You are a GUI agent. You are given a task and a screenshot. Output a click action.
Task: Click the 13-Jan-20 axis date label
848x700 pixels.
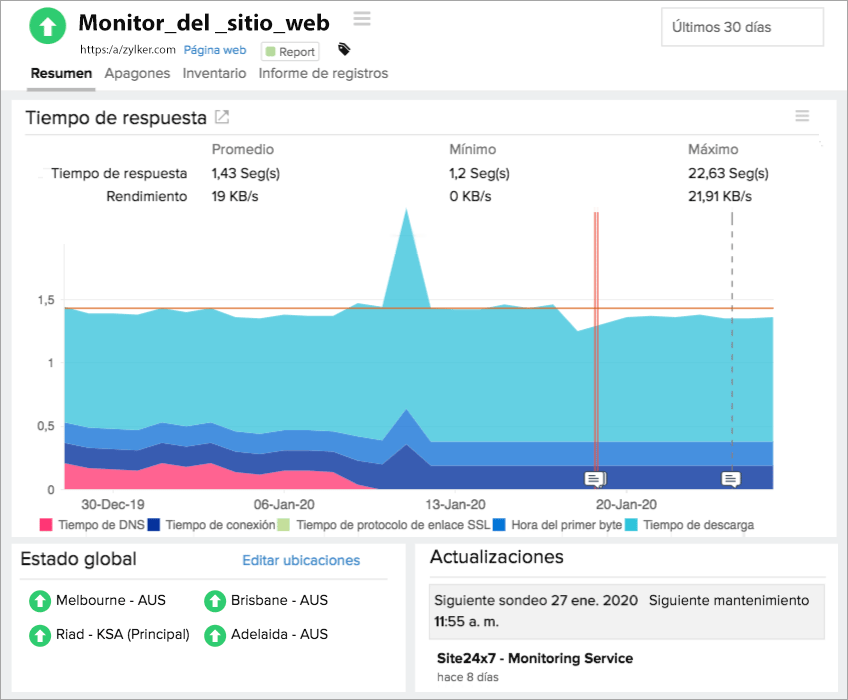tap(455, 505)
